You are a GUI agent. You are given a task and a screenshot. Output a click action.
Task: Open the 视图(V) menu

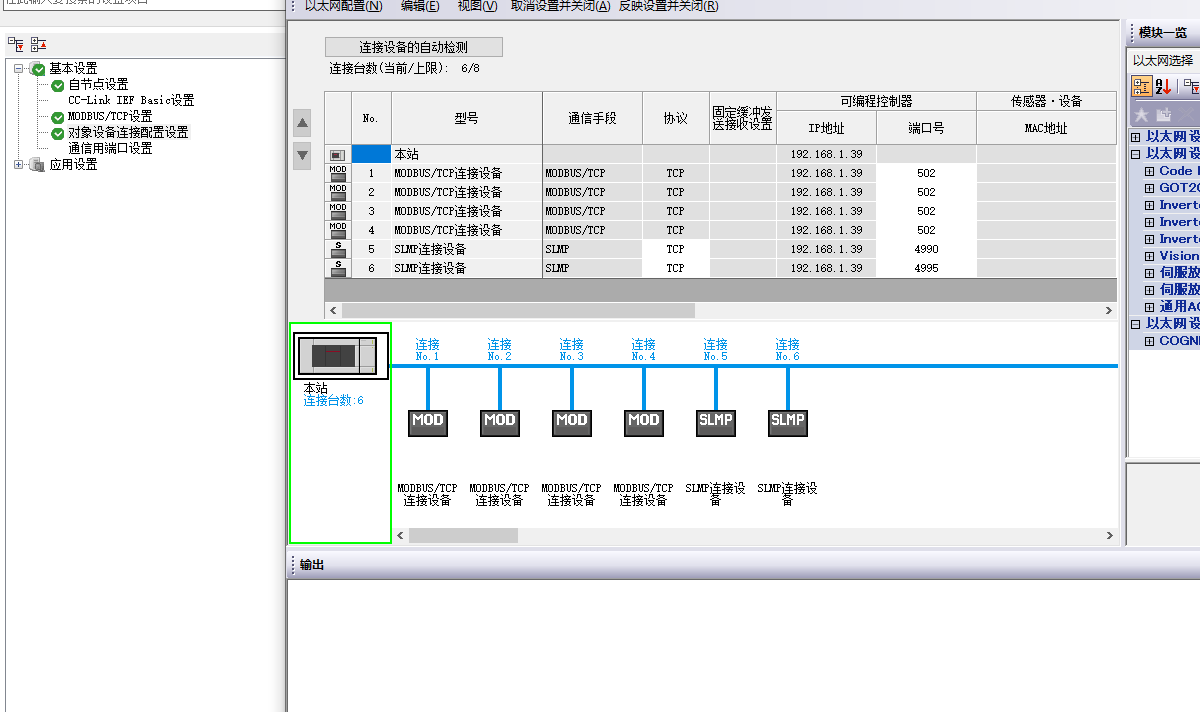[477, 7]
